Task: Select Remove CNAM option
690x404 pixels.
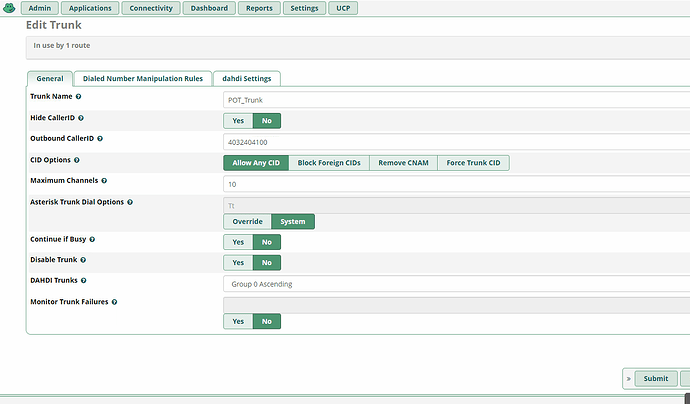Action: (x=404, y=163)
